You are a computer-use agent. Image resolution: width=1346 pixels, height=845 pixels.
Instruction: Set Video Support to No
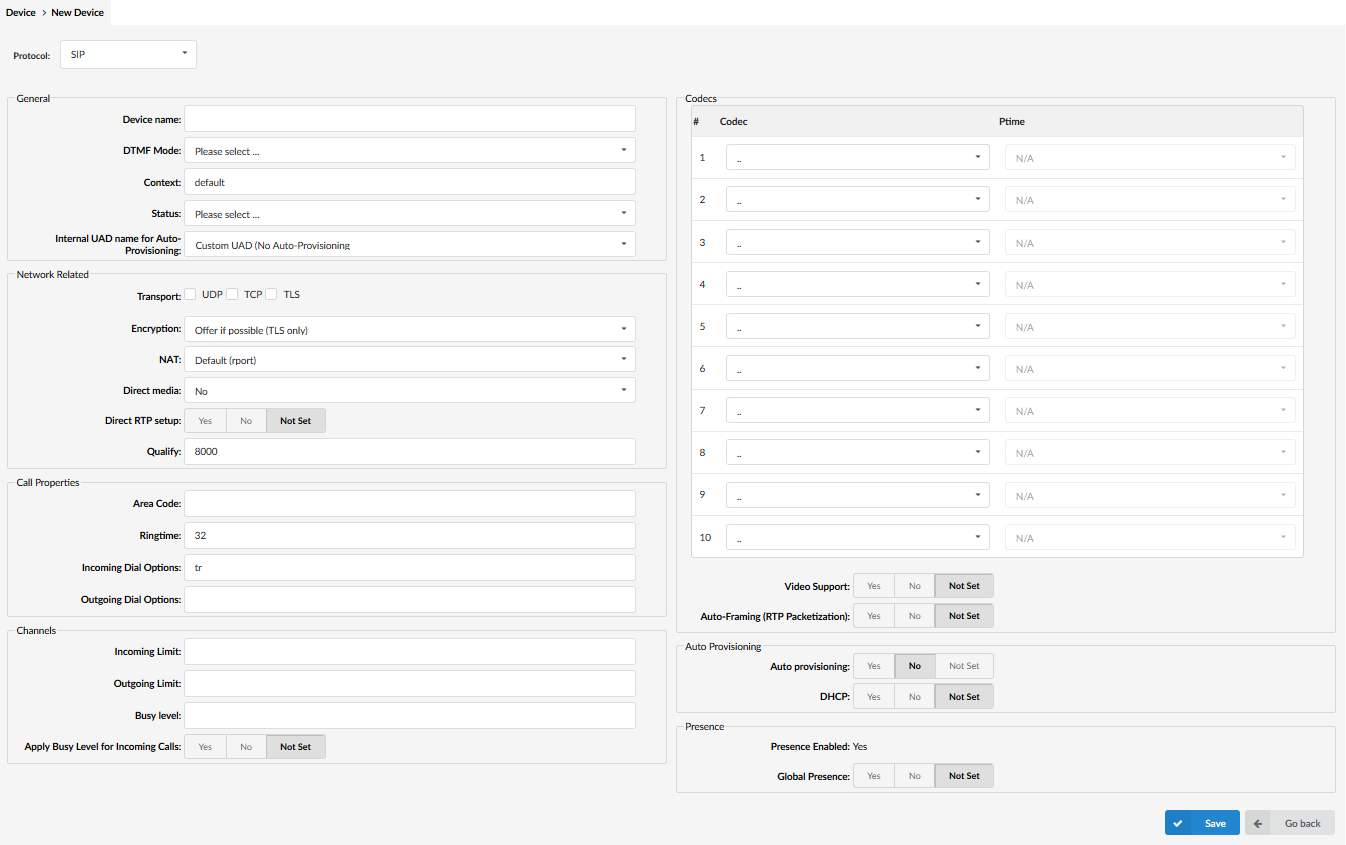click(x=914, y=586)
